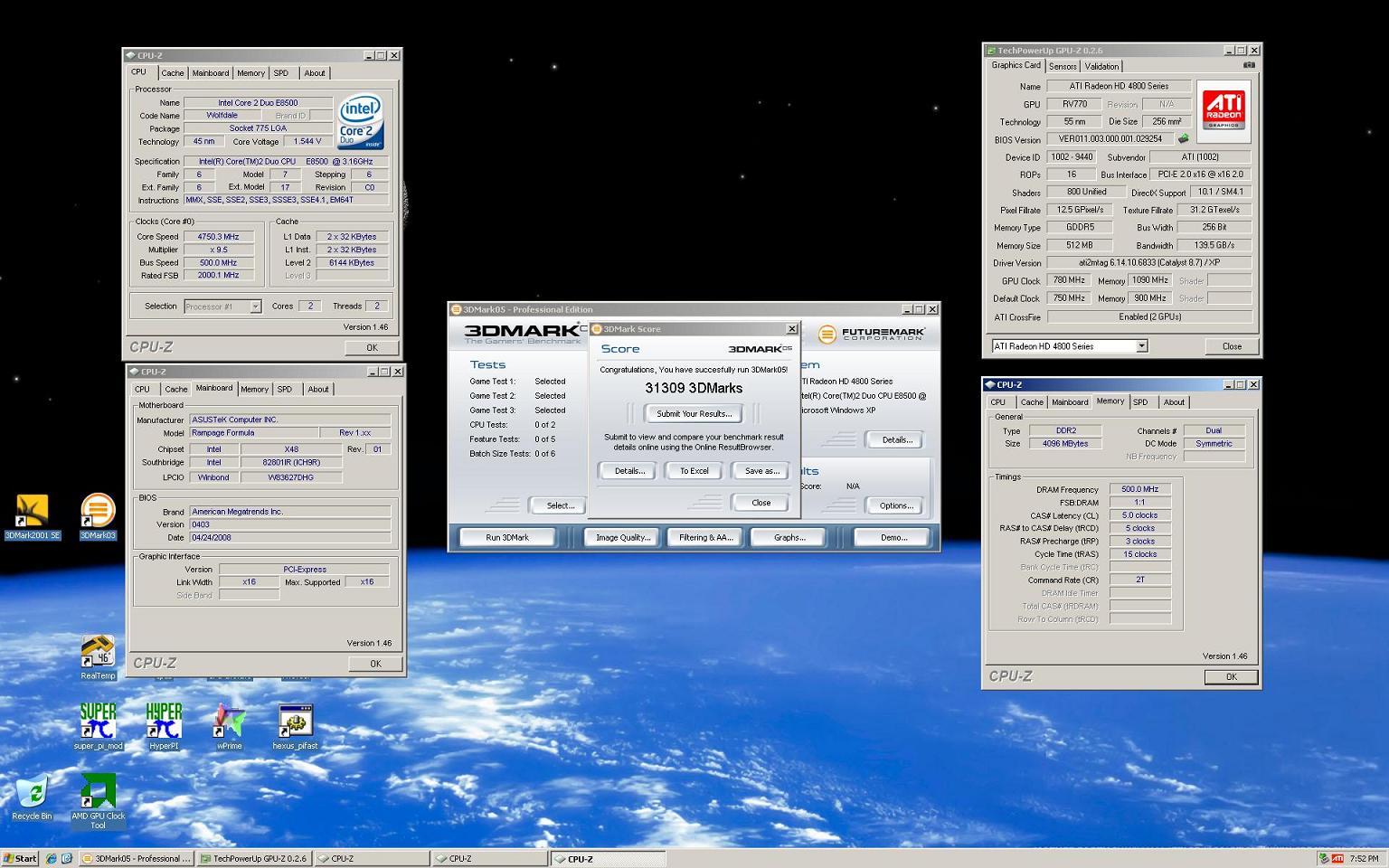1389x868 pixels.
Task: Open Image Quality in 3DMark05
Action: 622,537
